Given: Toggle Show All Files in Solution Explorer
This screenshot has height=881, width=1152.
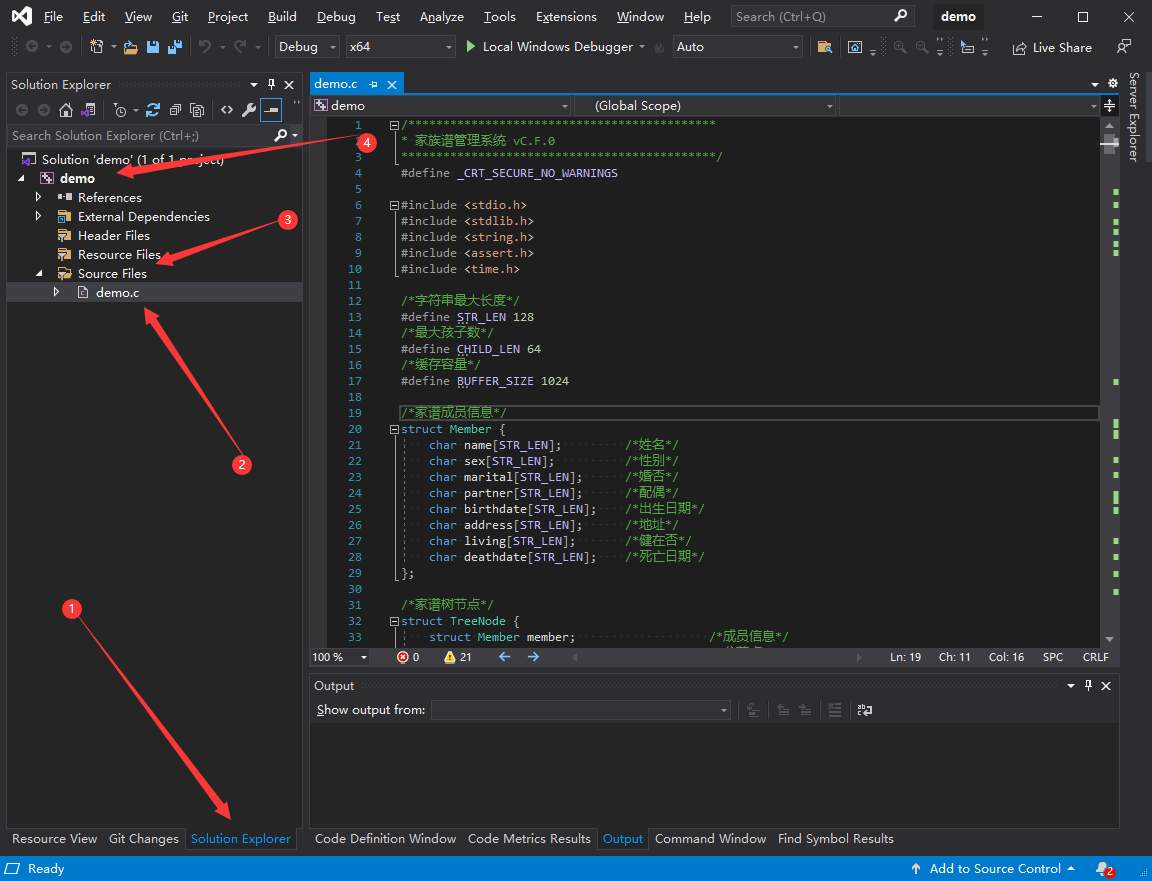Looking at the screenshot, I should point(197,110).
